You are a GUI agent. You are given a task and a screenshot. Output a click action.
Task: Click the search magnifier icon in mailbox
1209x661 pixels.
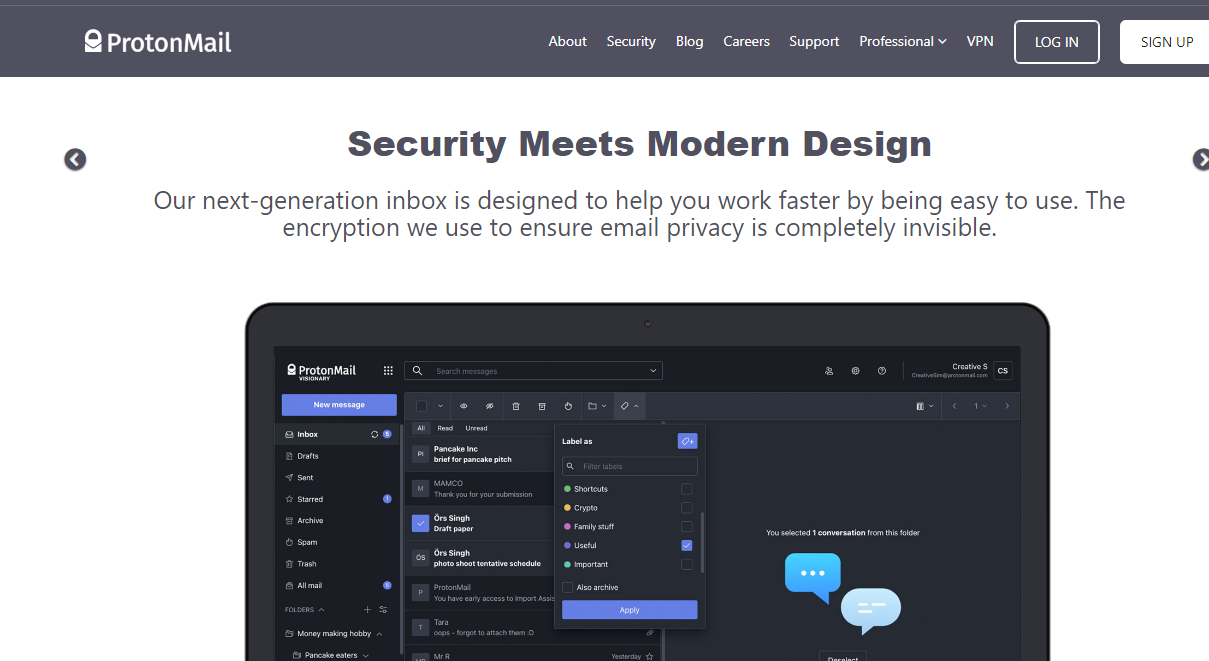(x=417, y=371)
